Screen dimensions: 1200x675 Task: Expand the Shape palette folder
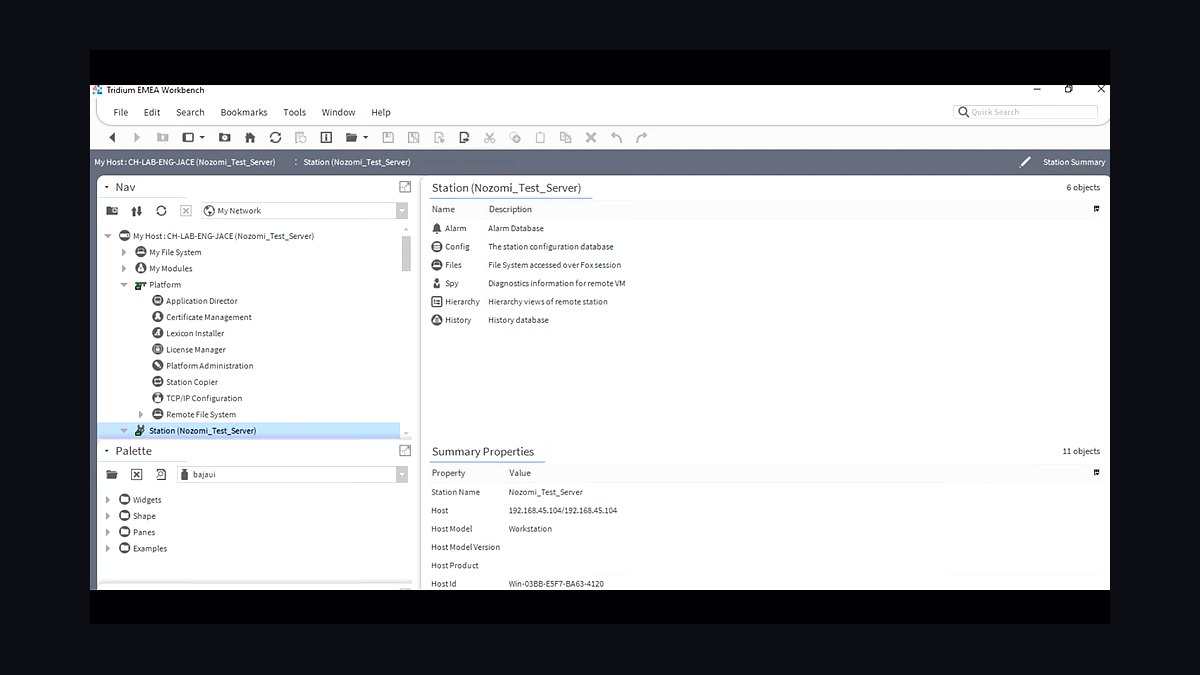click(x=108, y=516)
